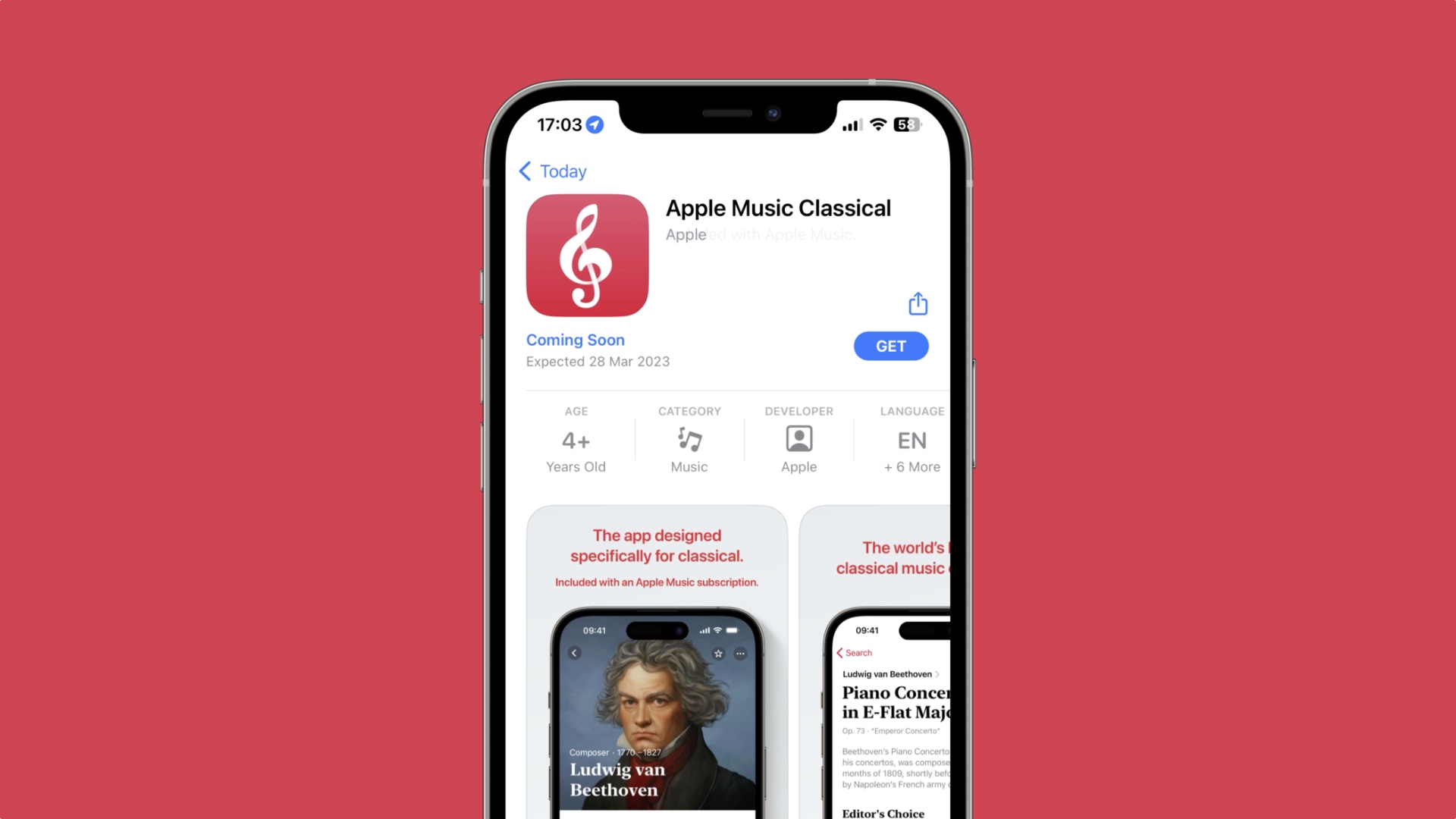Toggle notification for Coming Soon release
This screenshot has width=1456, height=819.
coord(575,340)
